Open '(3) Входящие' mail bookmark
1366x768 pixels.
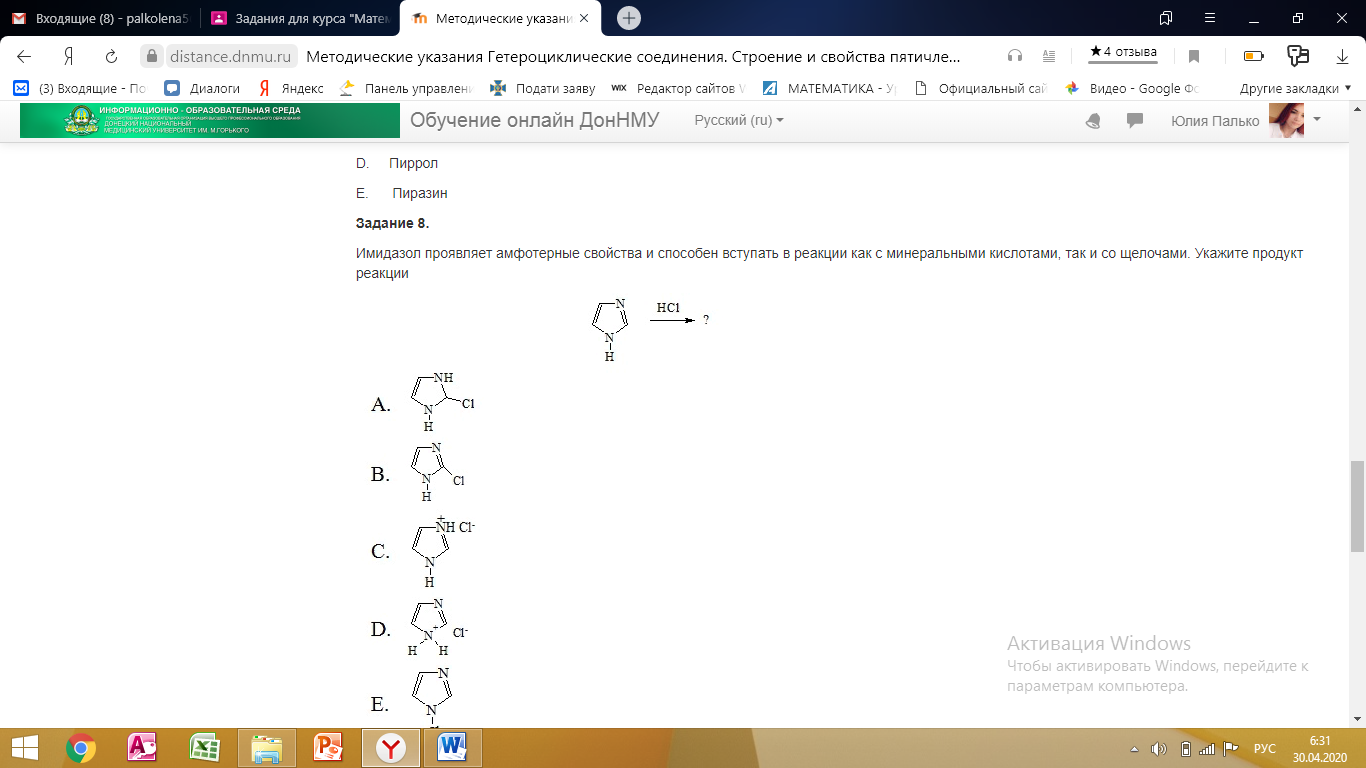tap(78, 88)
